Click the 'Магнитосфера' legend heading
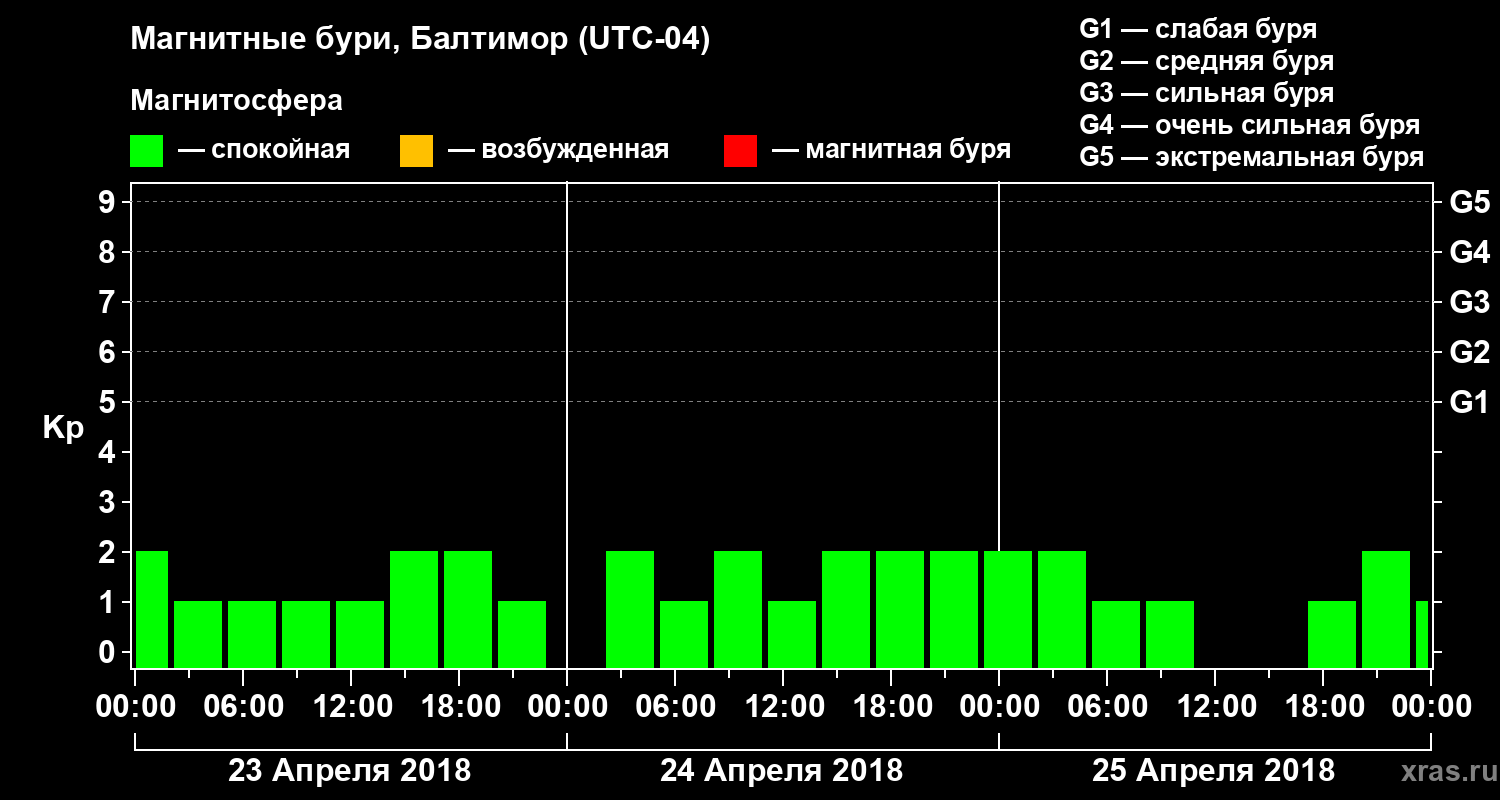This screenshot has height=800, width=1500. [x=236, y=102]
